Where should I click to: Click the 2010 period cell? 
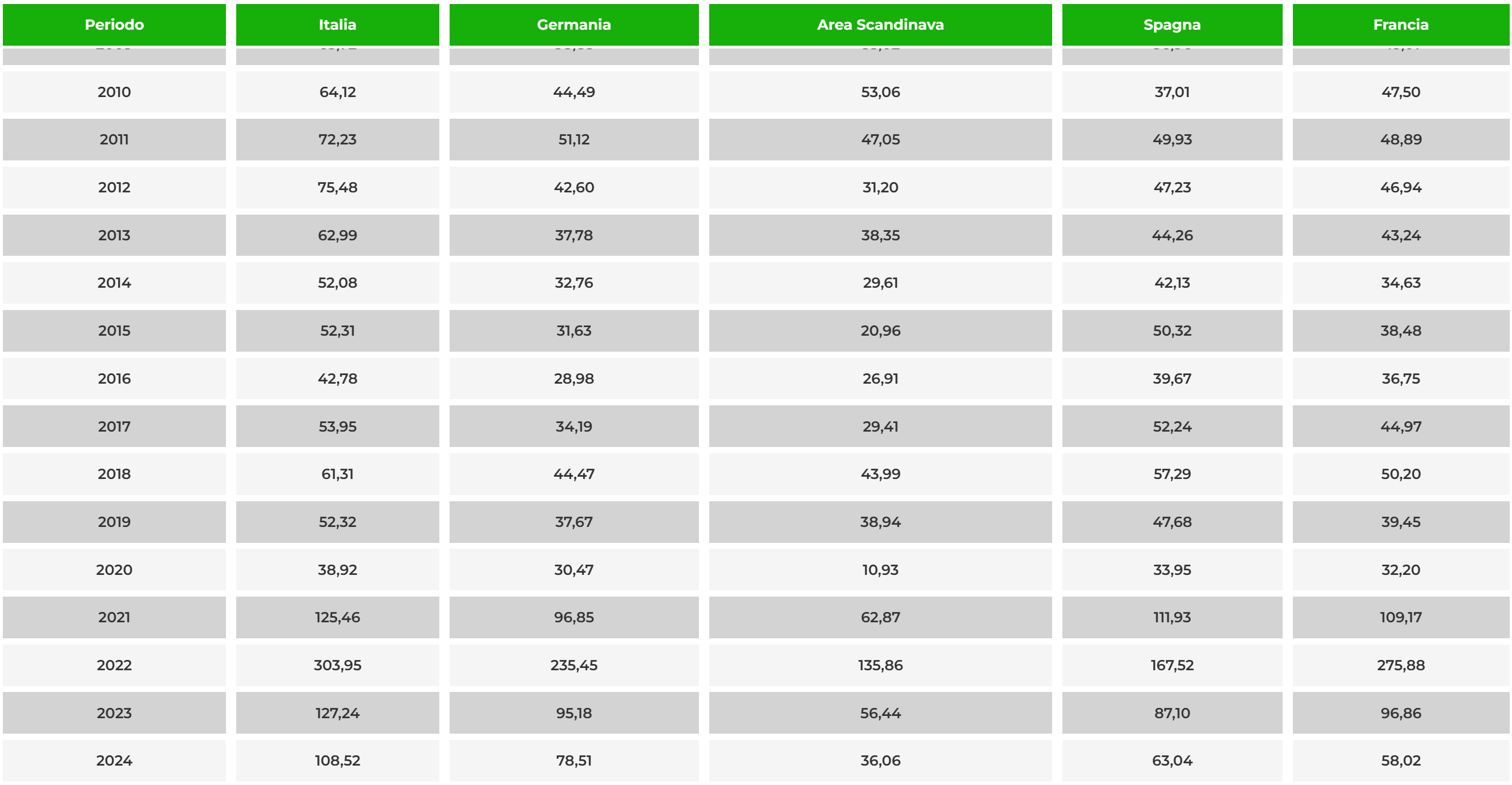tap(114, 92)
